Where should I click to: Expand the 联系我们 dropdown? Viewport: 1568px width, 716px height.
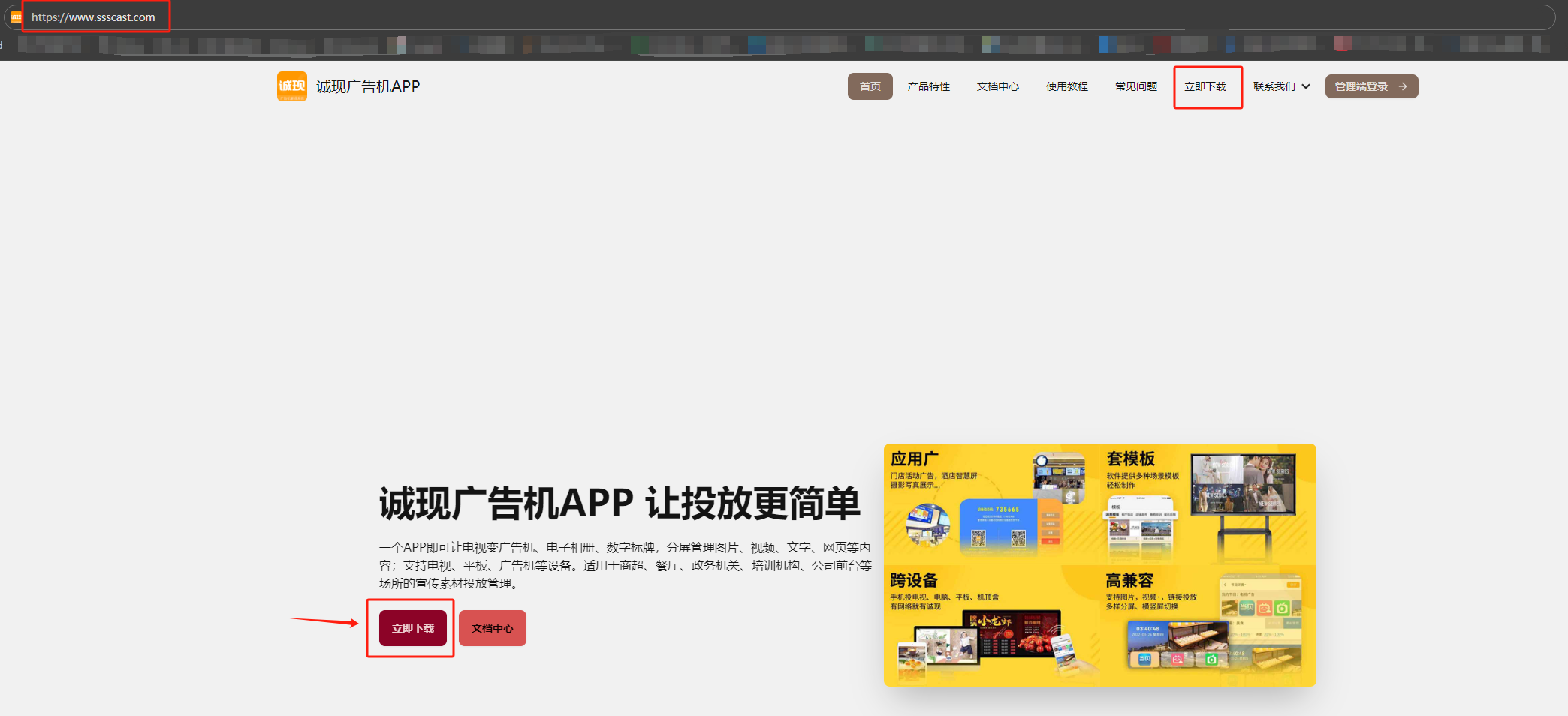click(1281, 86)
